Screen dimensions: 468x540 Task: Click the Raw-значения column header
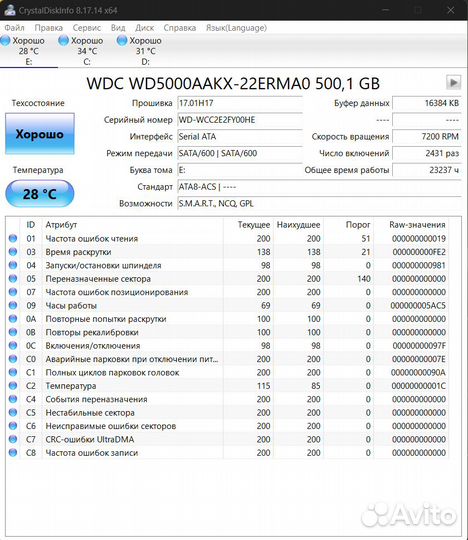tap(411, 225)
